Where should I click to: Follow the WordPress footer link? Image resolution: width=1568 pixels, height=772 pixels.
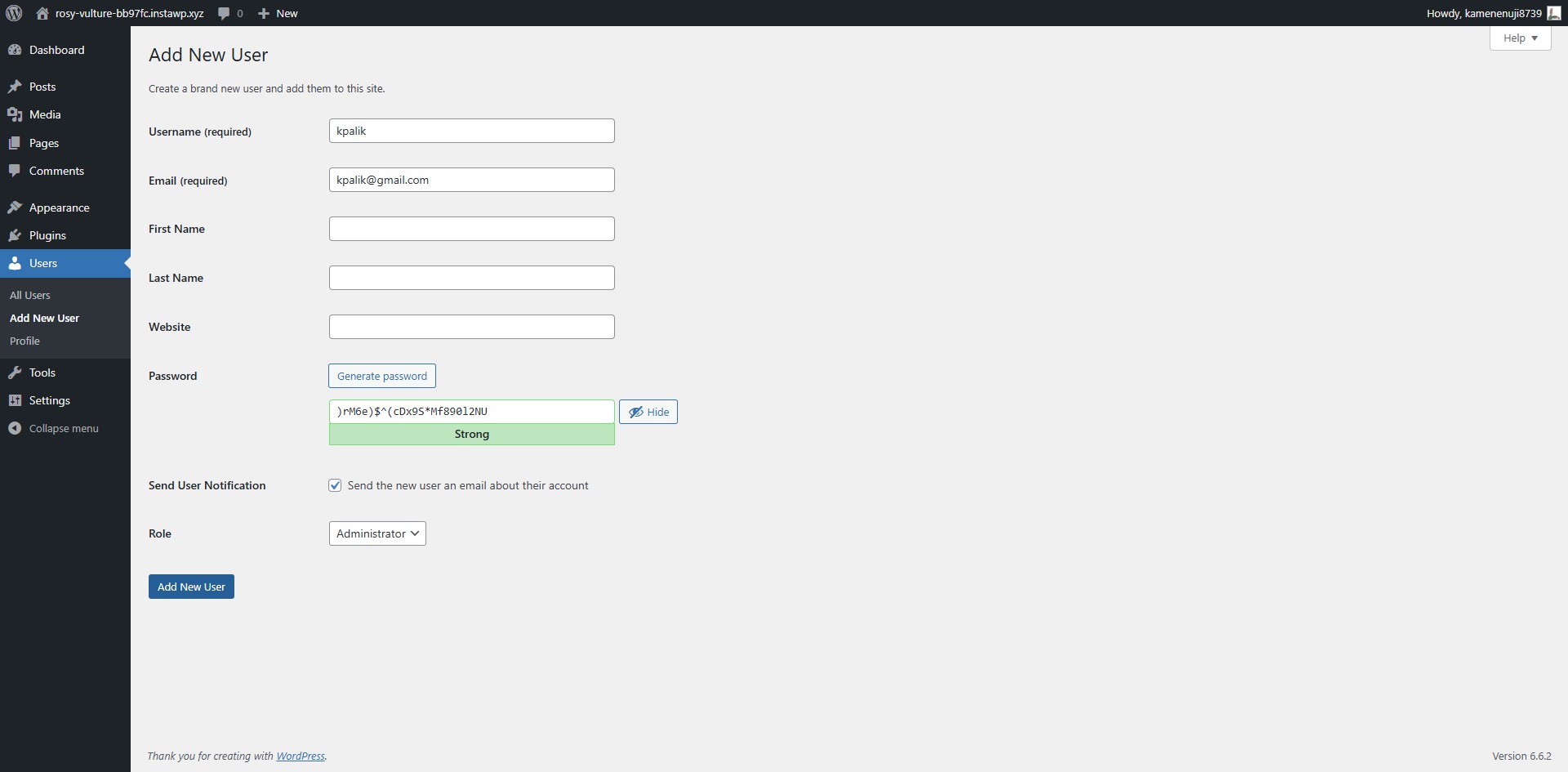tap(301, 756)
